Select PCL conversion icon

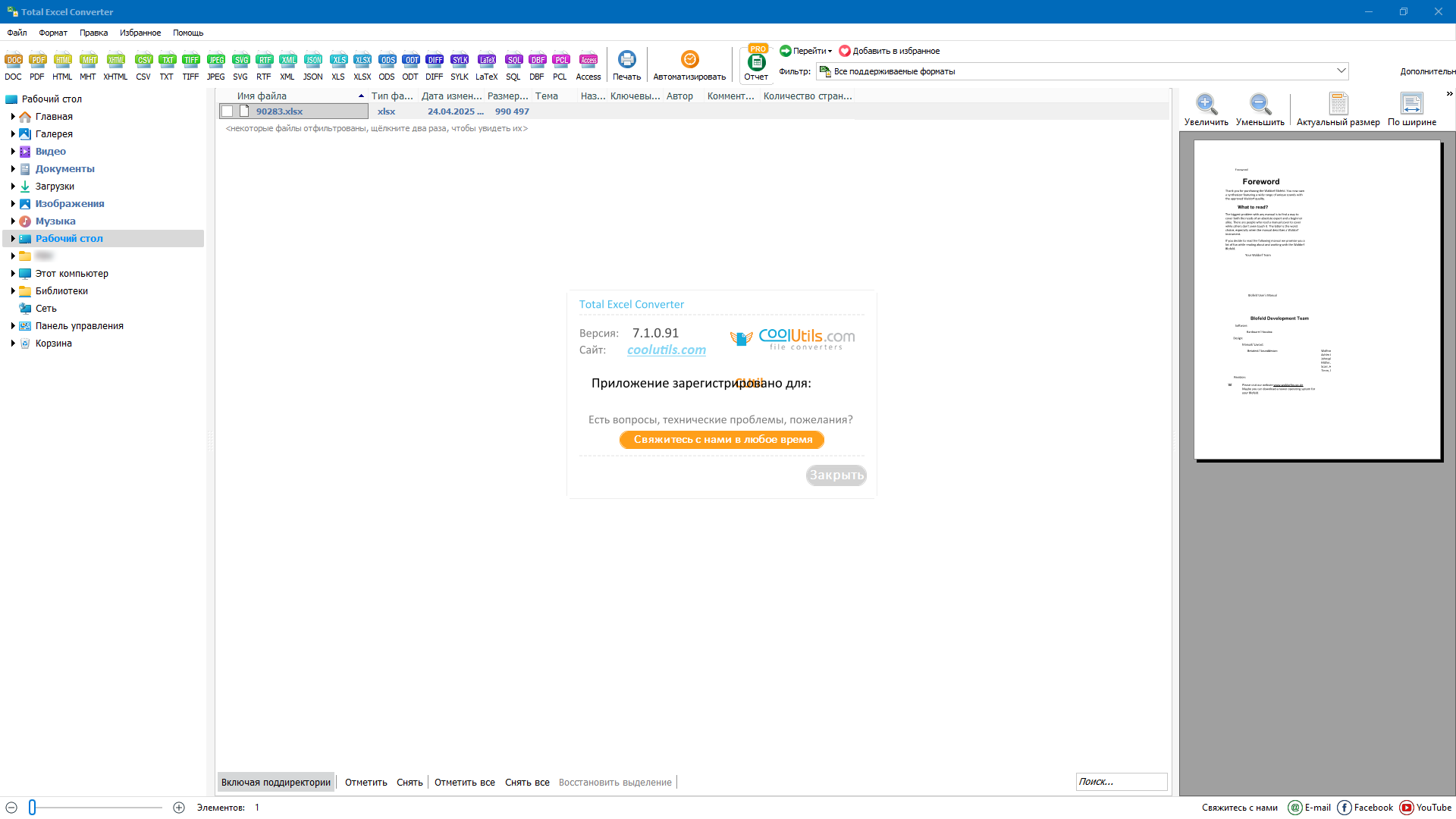pyautogui.click(x=560, y=66)
